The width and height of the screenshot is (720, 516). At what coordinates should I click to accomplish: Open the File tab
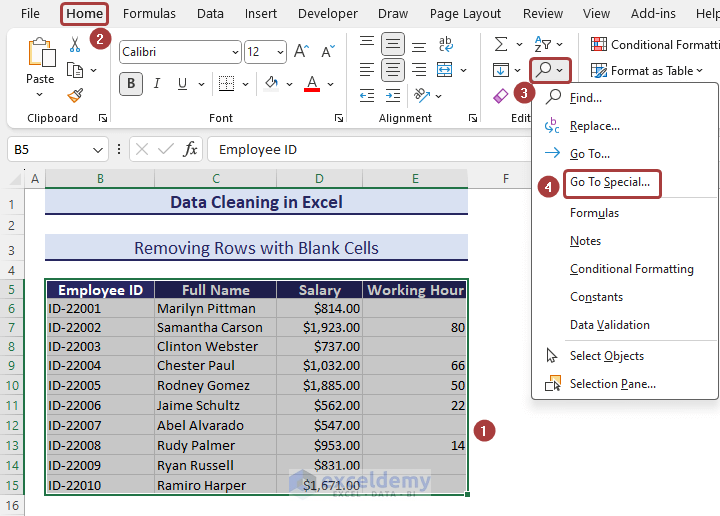pyautogui.click(x=30, y=13)
